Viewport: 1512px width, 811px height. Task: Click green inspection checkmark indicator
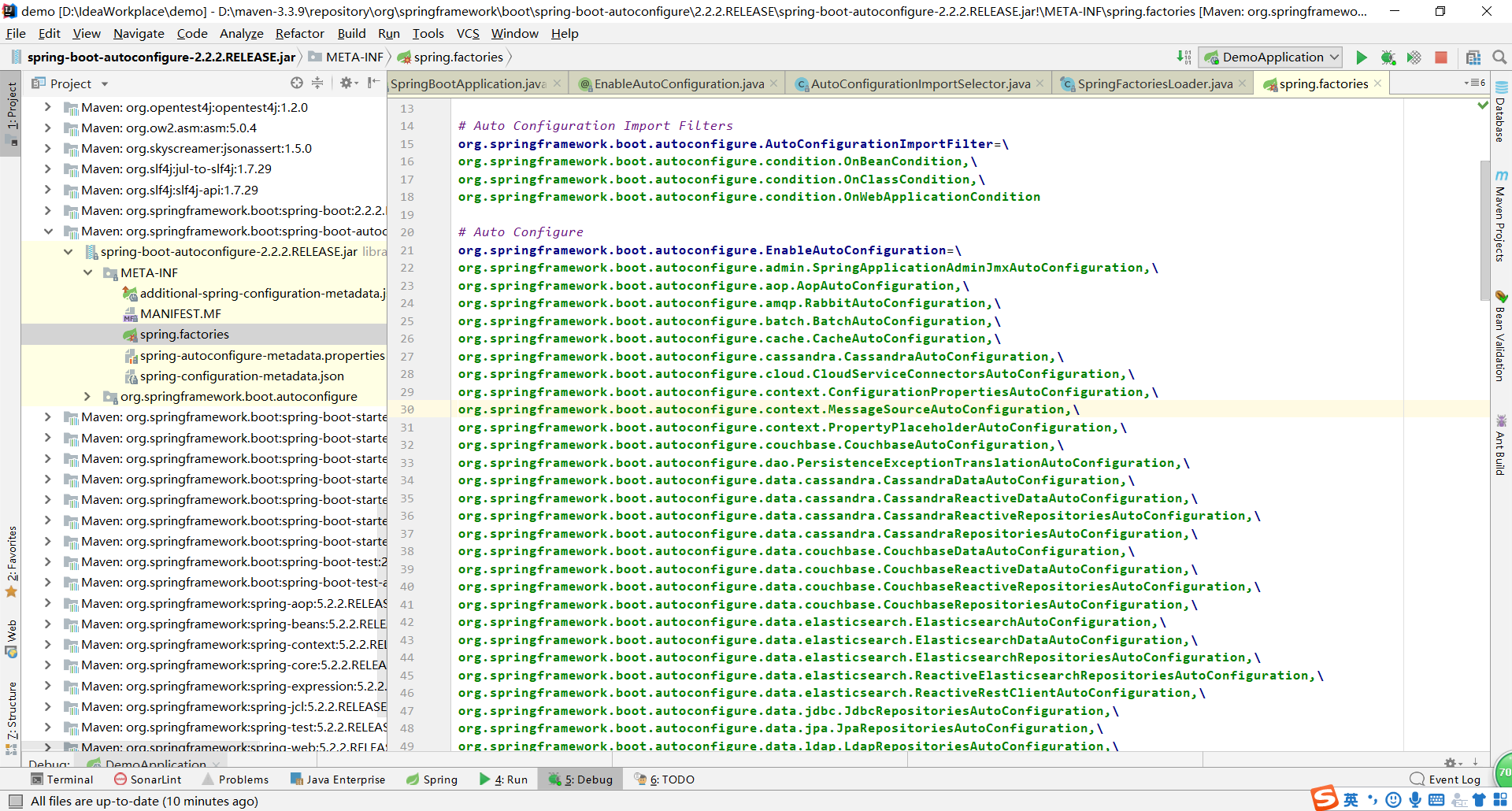tap(1483, 105)
